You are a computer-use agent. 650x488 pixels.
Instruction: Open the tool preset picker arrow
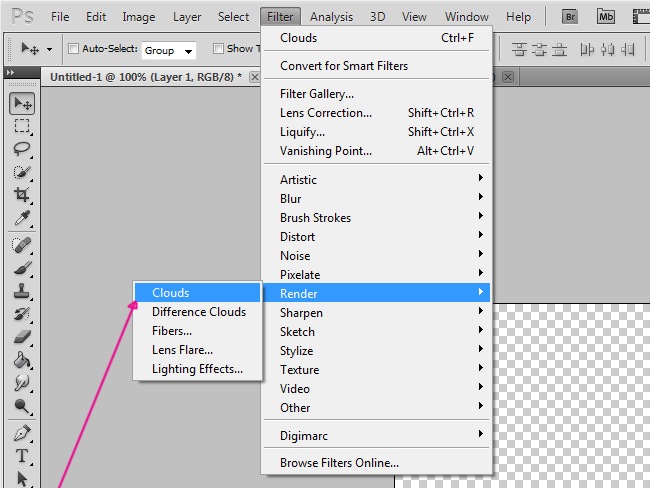click(49, 49)
